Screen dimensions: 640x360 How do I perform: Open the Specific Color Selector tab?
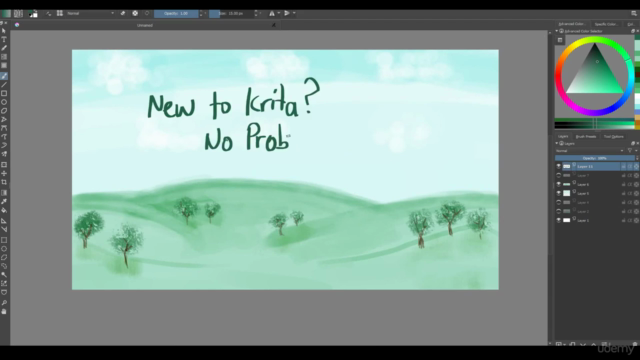click(x=606, y=24)
